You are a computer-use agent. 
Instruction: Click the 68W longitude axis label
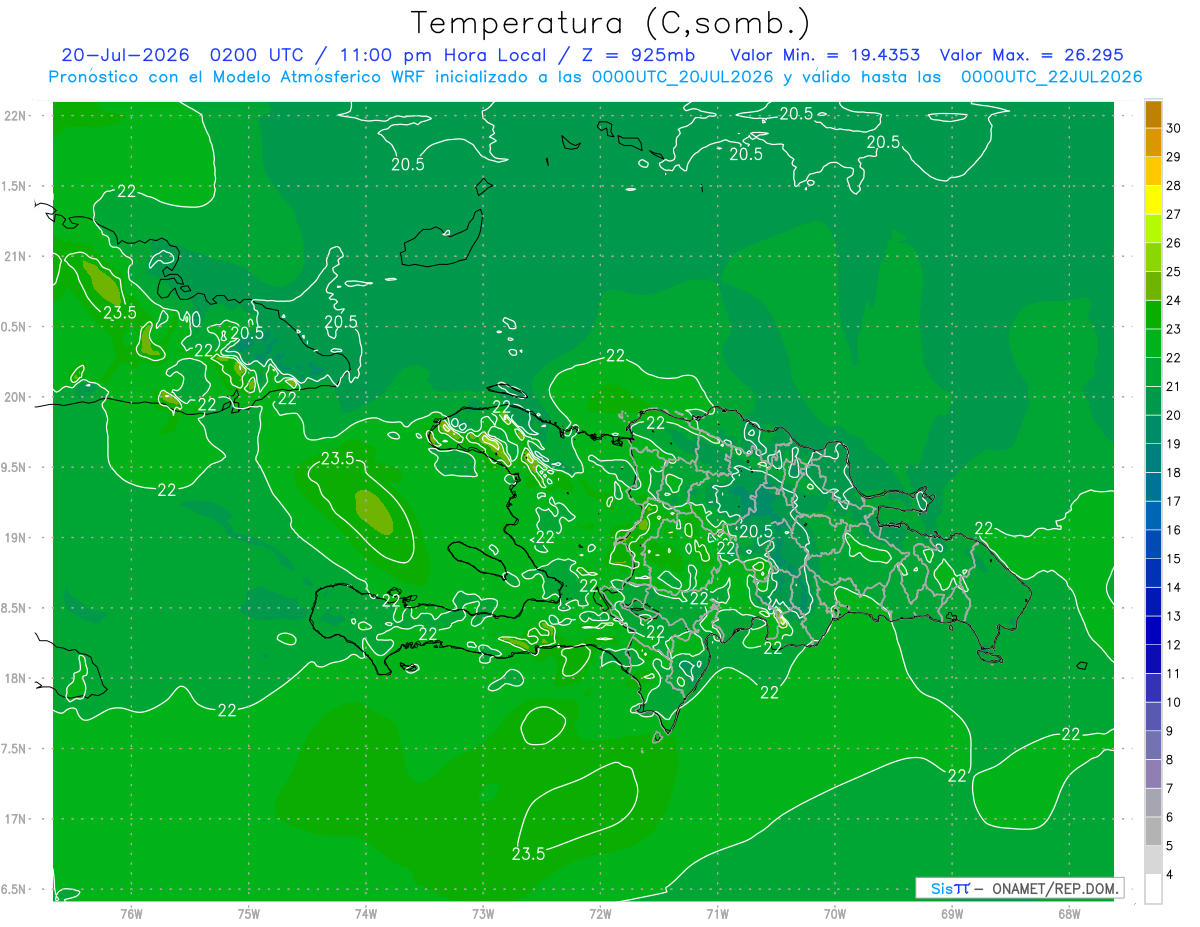(x=1069, y=913)
